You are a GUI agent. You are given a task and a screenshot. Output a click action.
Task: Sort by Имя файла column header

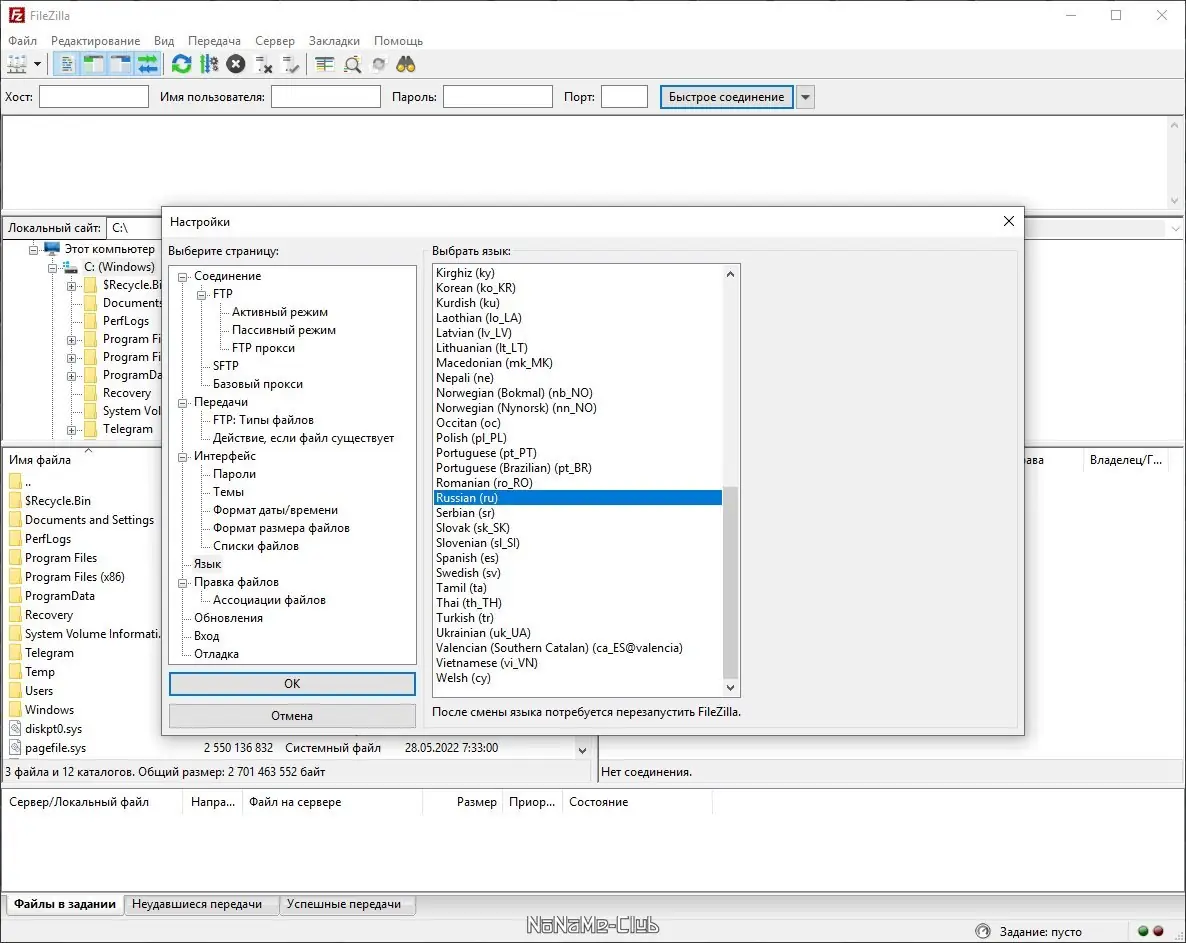40,460
